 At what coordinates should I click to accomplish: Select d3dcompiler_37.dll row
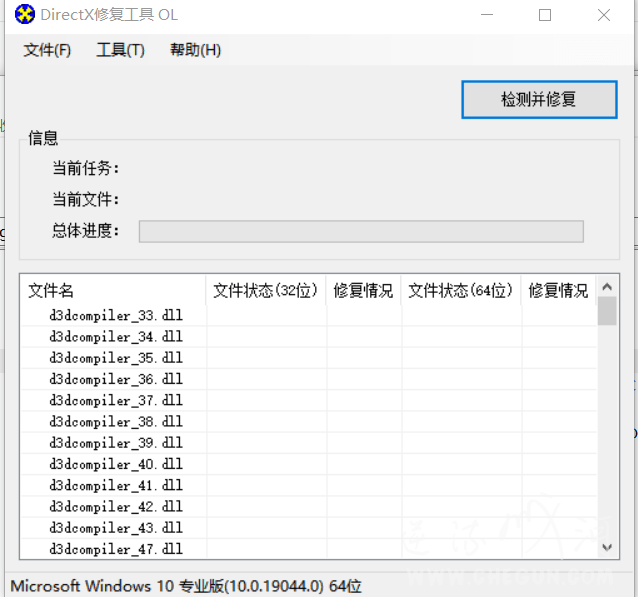[x=309, y=400]
